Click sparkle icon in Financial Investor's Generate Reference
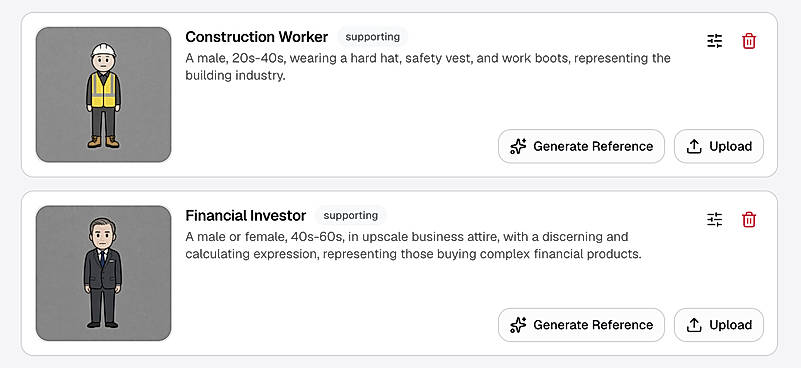The image size is (801, 368). (x=518, y=325)
